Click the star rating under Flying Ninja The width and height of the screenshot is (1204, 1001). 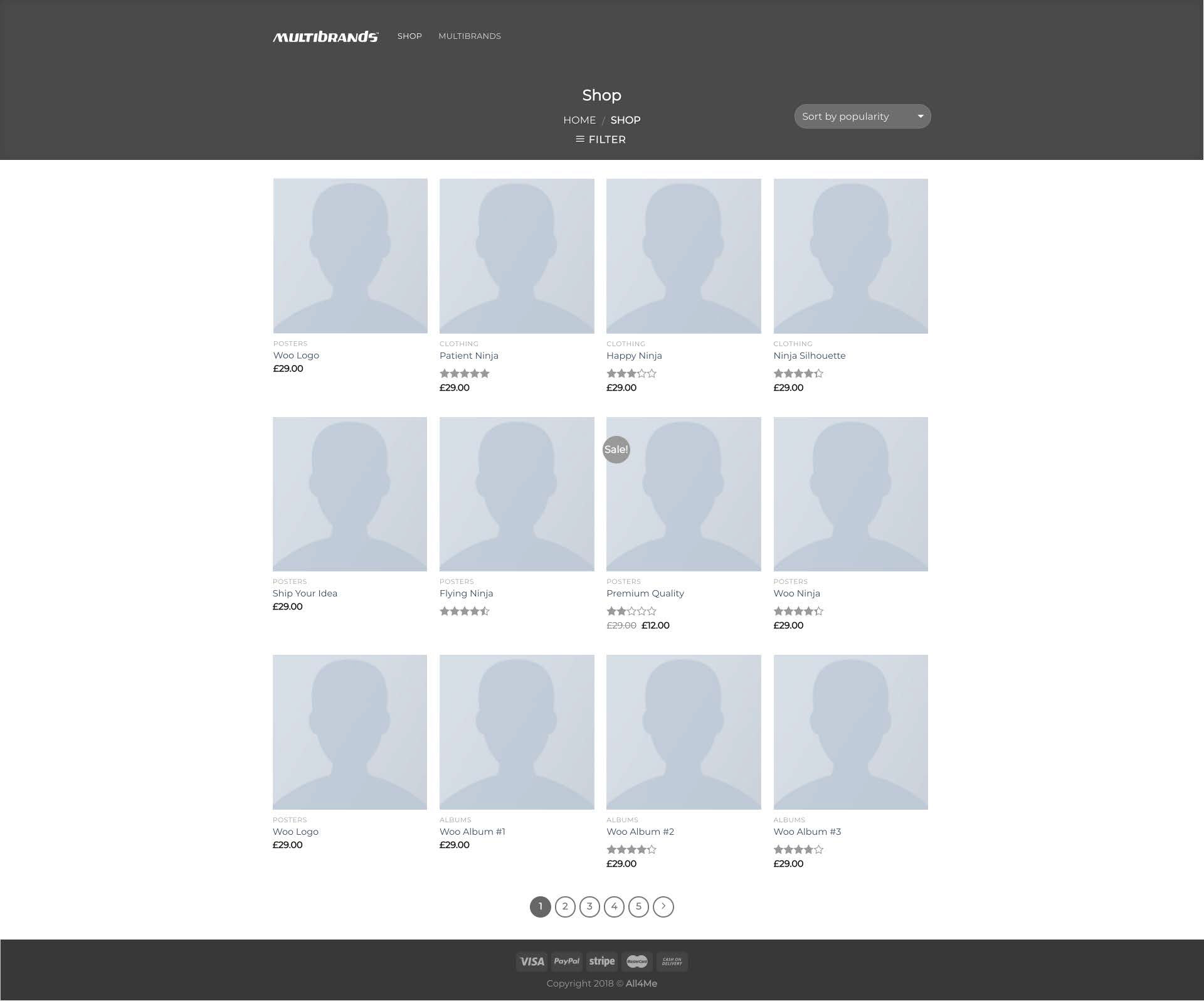point(465,610)
